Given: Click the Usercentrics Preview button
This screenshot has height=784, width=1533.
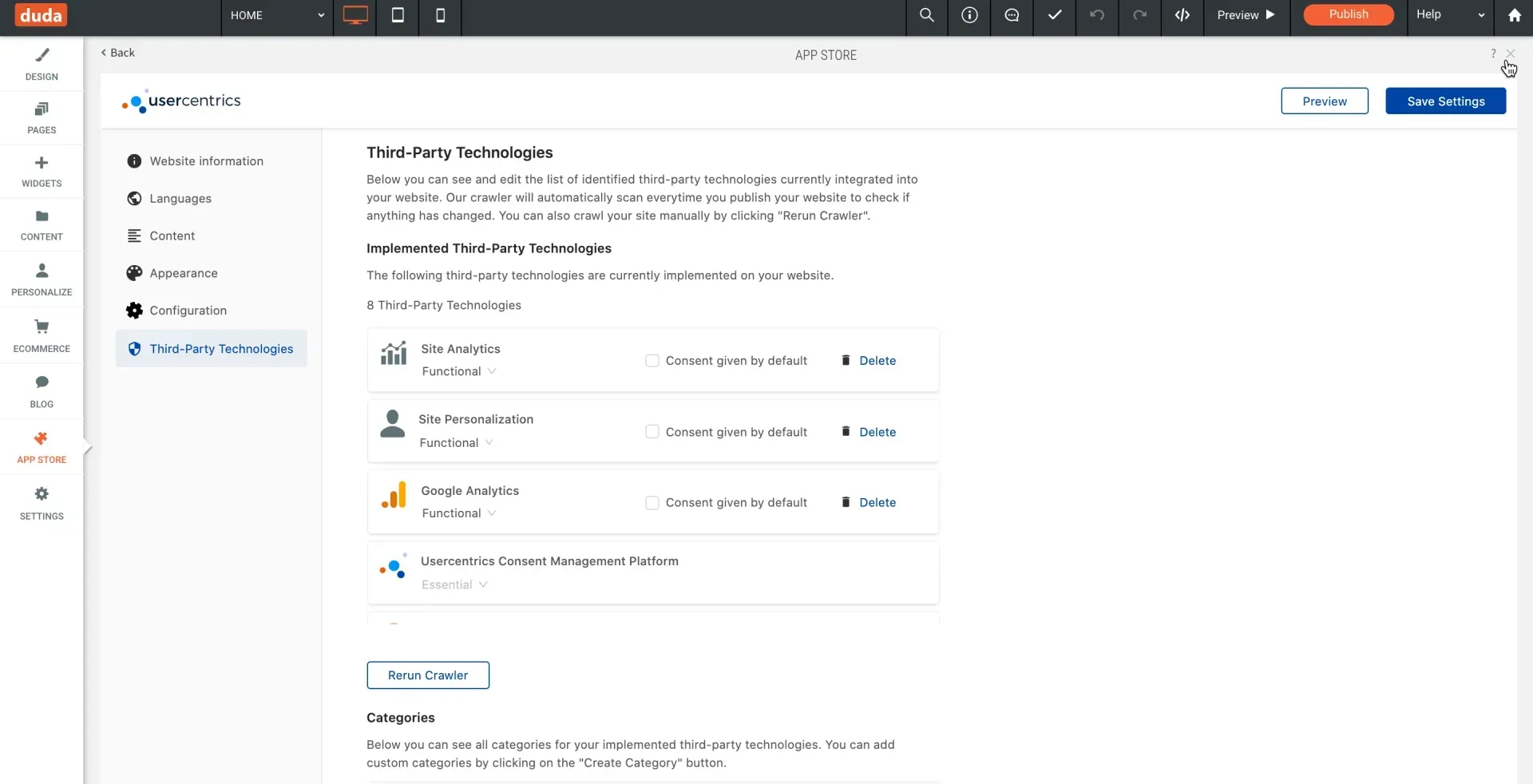Looking at the screenshot, I should point(1325,101).
